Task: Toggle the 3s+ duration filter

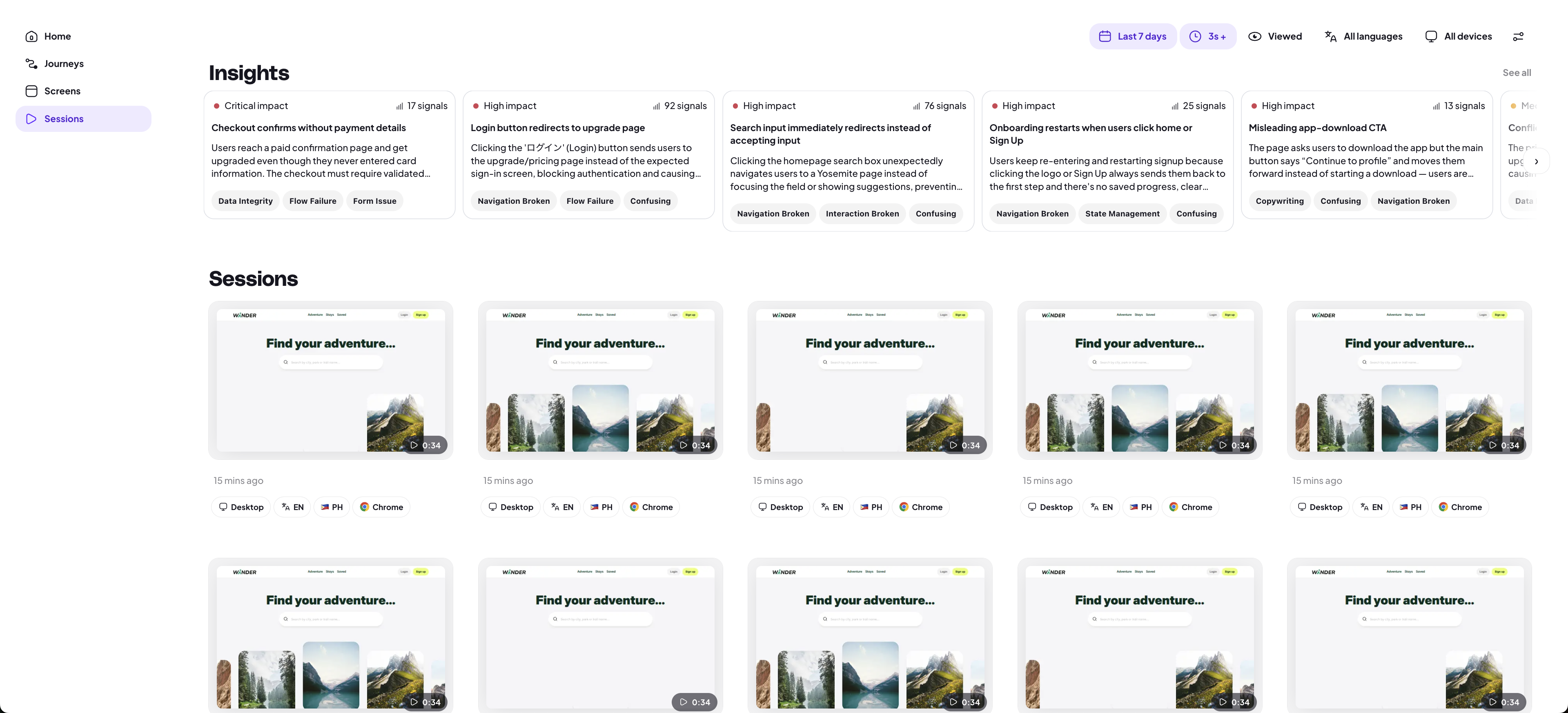Action: (x=1208, y=36)
